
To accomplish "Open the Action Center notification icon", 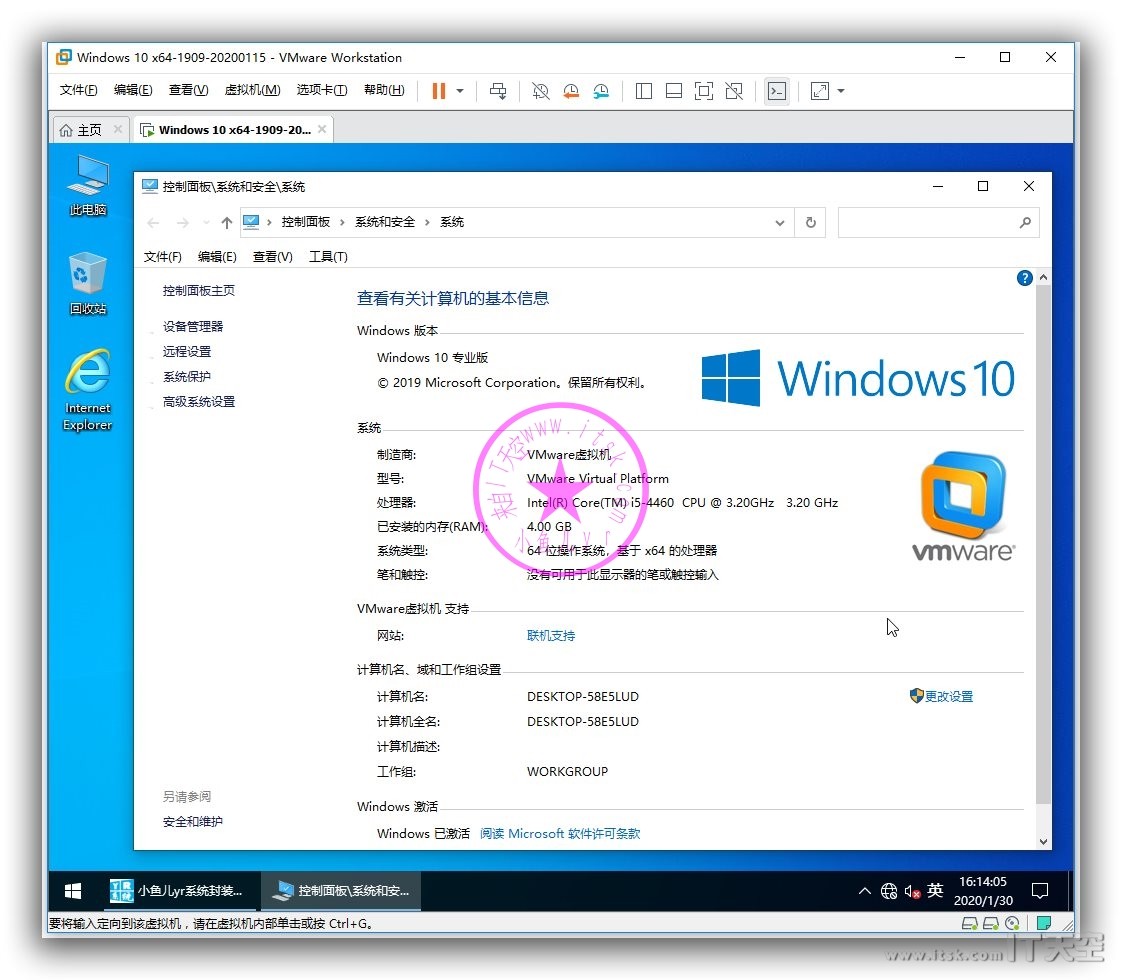I will [x=1040, y=891].
